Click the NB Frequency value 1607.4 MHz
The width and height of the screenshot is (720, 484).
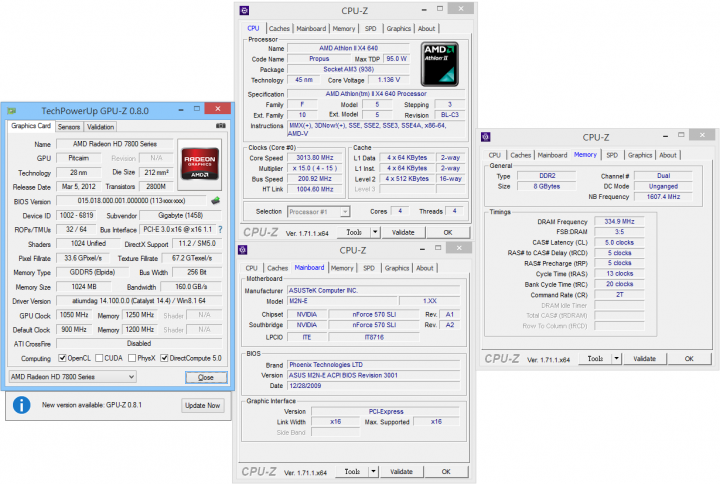pos(663,197)
